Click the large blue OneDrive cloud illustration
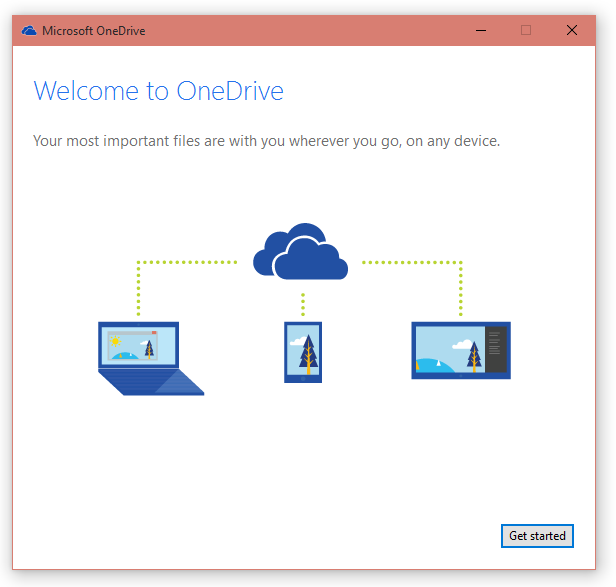 click(301, 251)
